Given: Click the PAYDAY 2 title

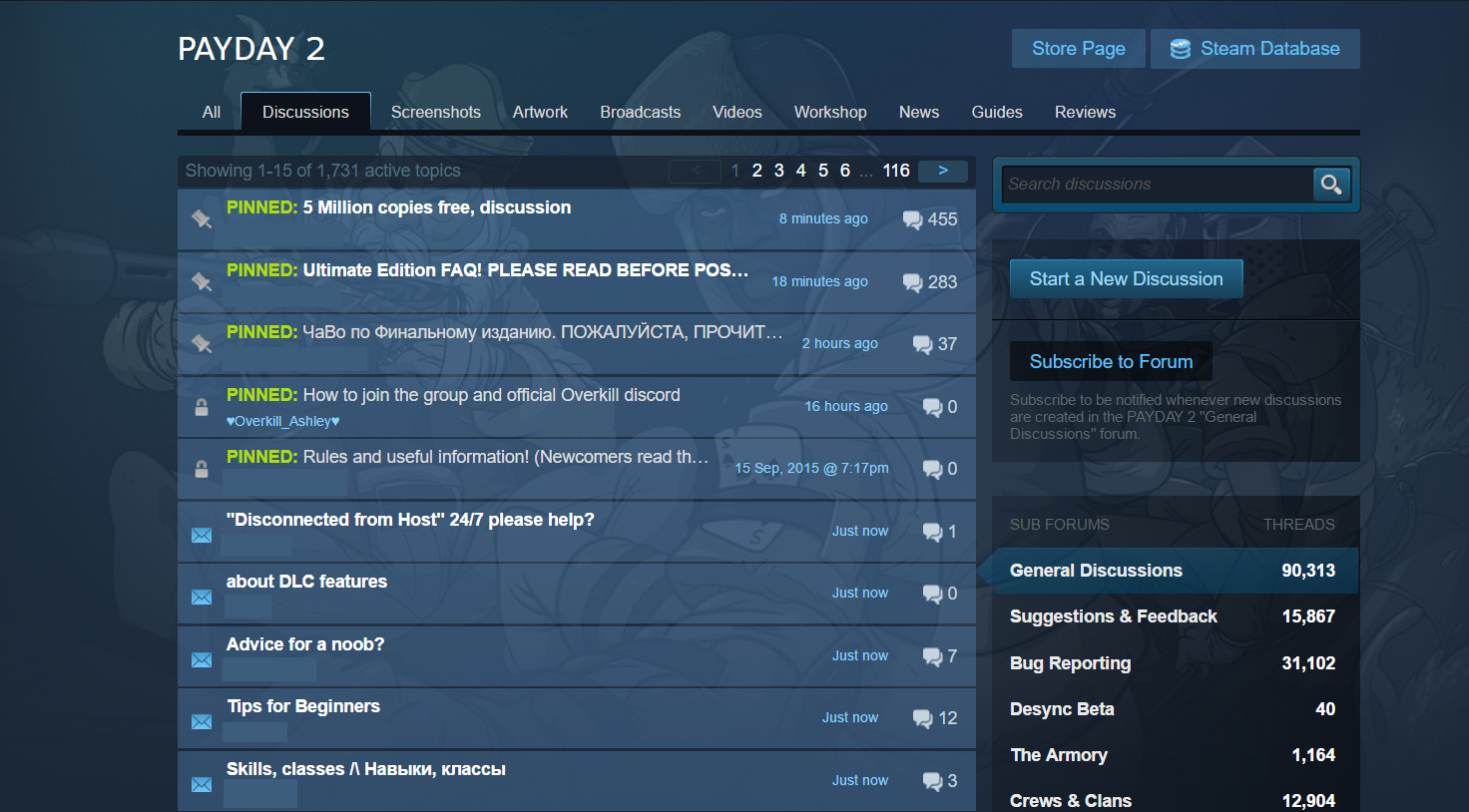Looking at the screenshot, I should [x=251, y=49].
